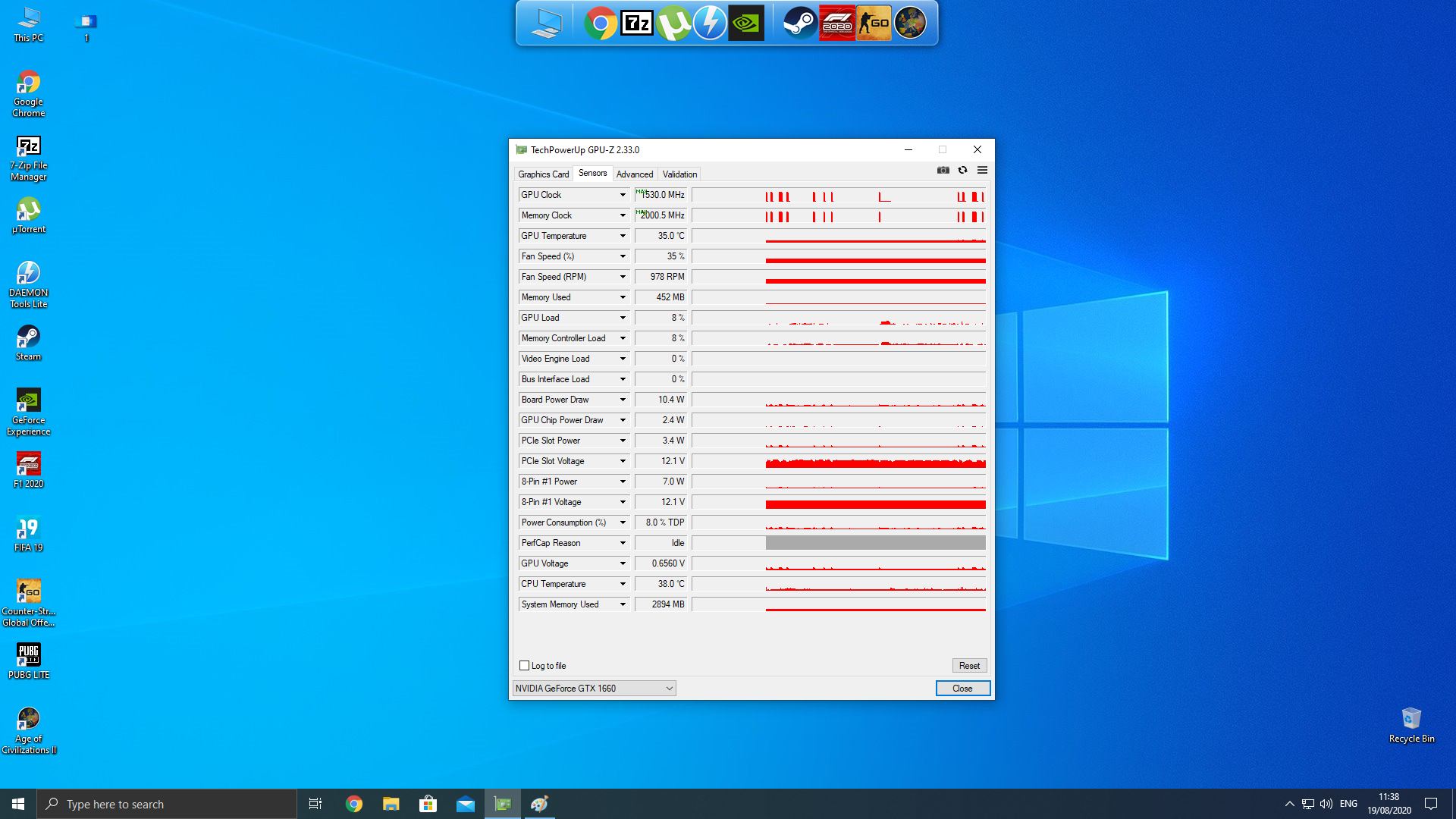The width and height of the screenshot is (1456, 819).
Task: Click the volume icon in system tray
Action: (1326, 804)
